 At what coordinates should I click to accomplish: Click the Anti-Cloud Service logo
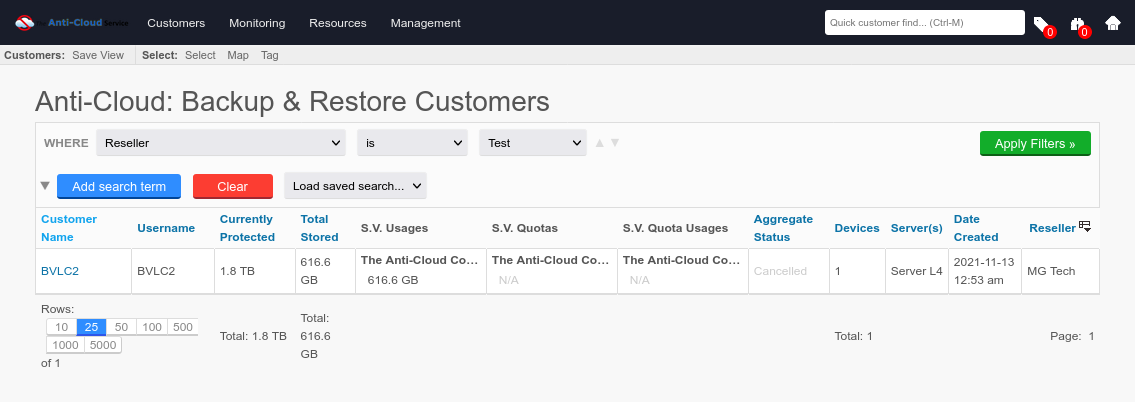pos(71,22)
